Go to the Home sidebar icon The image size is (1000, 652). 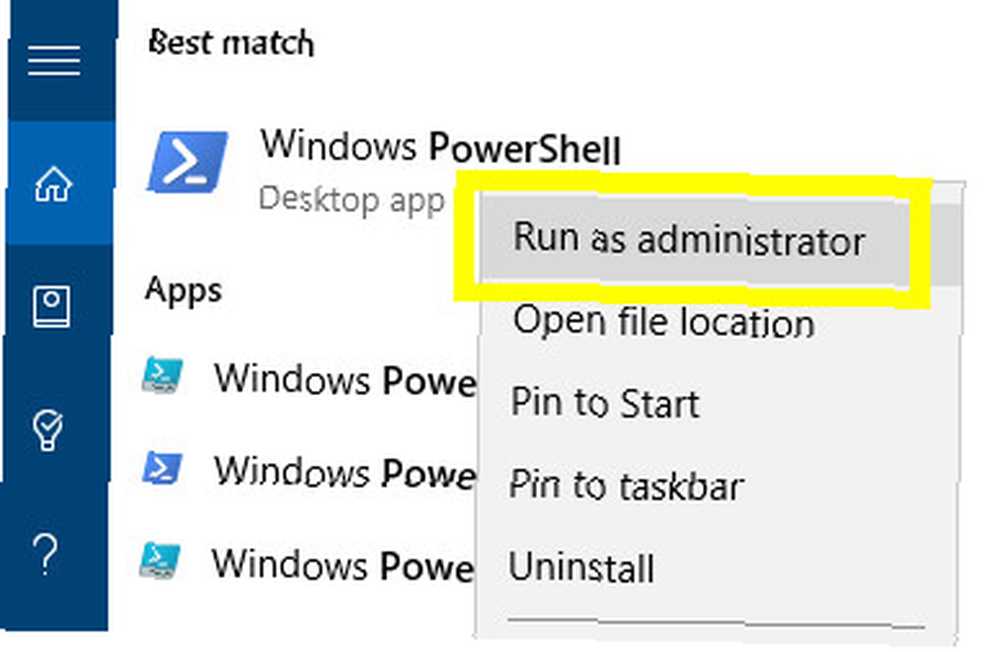click(x=54, y=184)
